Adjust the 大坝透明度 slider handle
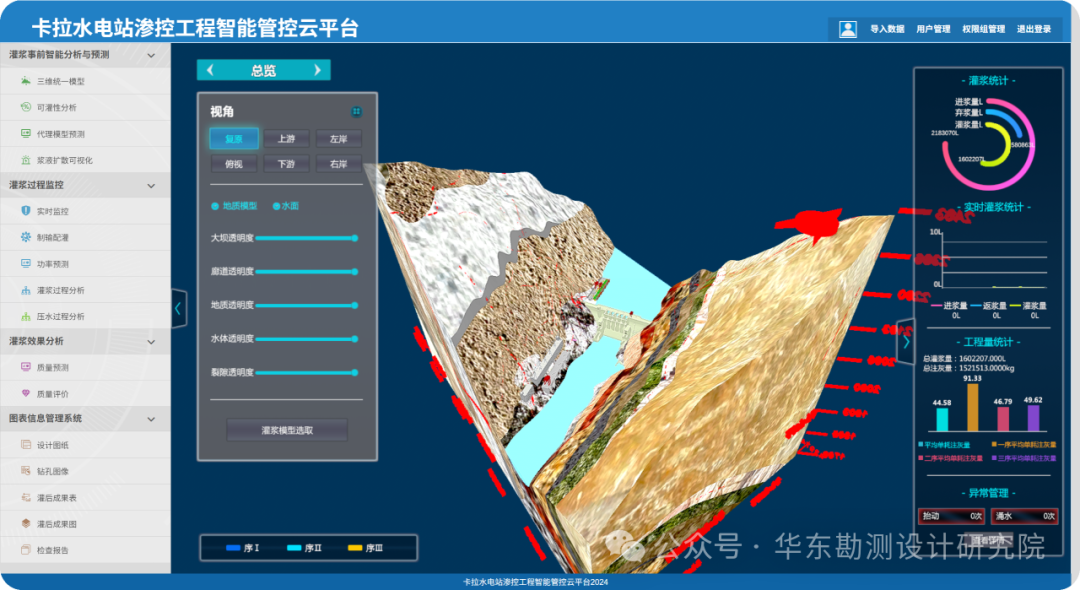 click(355, 238)
